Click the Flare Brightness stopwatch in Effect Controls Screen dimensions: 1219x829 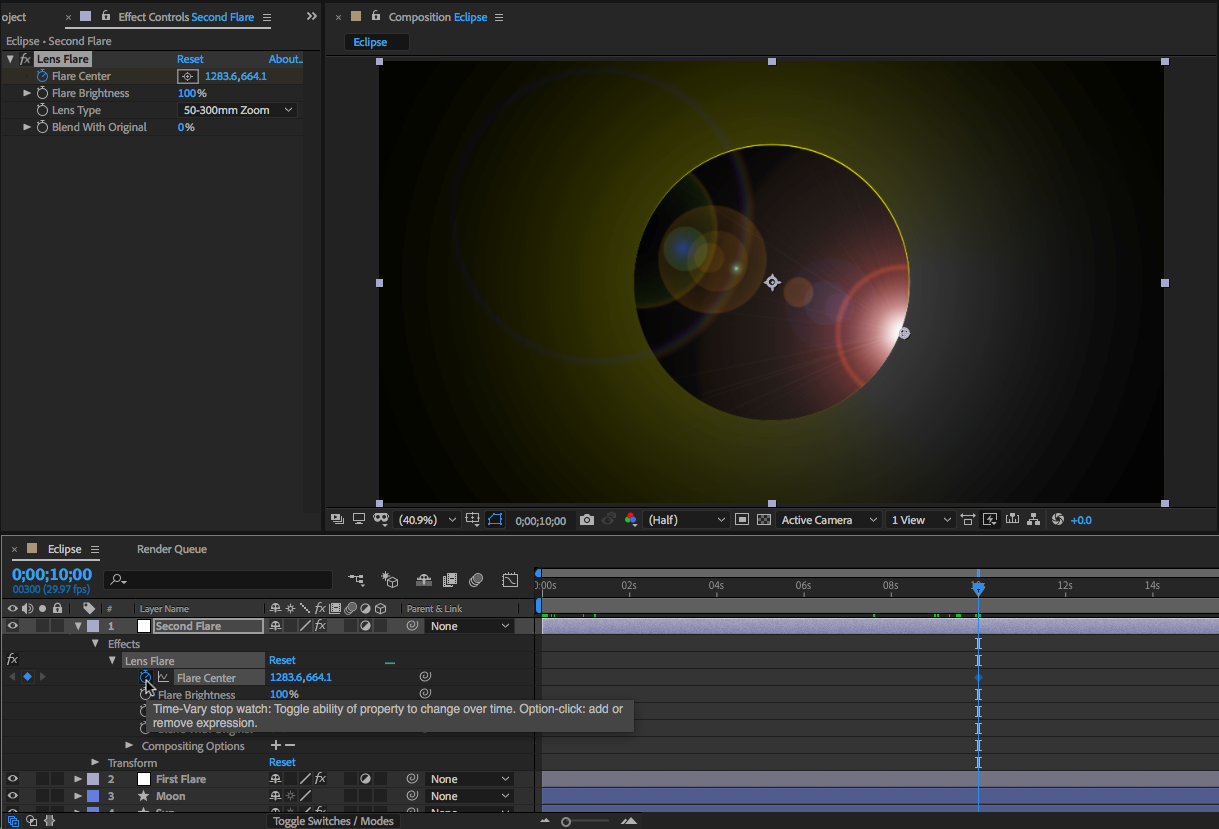click(x=42, y=93)
